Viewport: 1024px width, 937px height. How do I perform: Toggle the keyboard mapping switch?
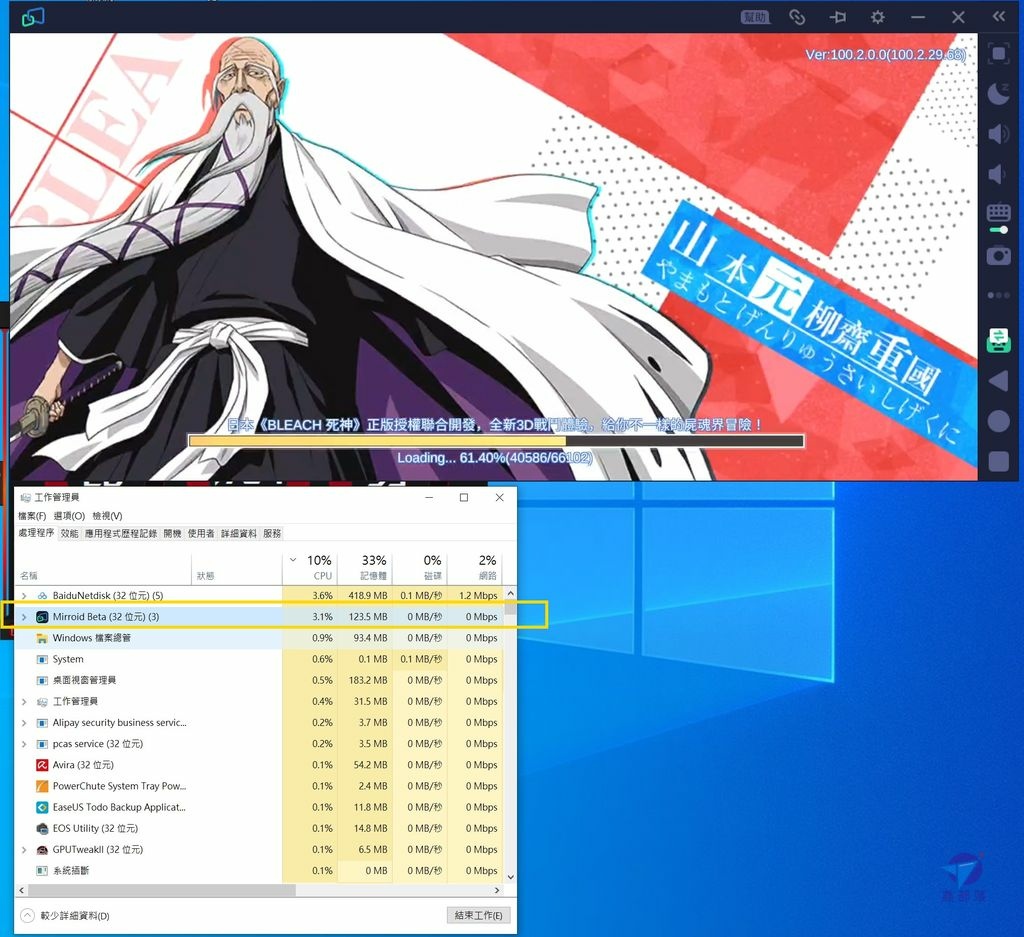tap(999, 230)
